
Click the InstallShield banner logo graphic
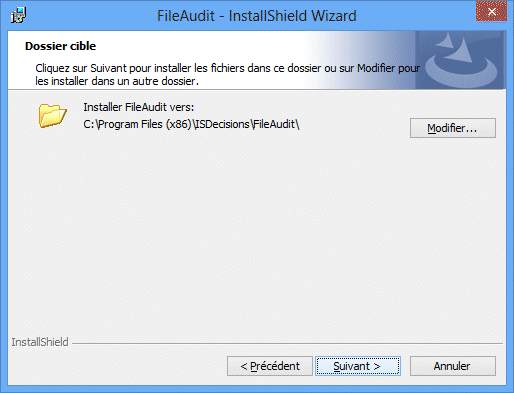pyautogui.click(x=461, y=60)
